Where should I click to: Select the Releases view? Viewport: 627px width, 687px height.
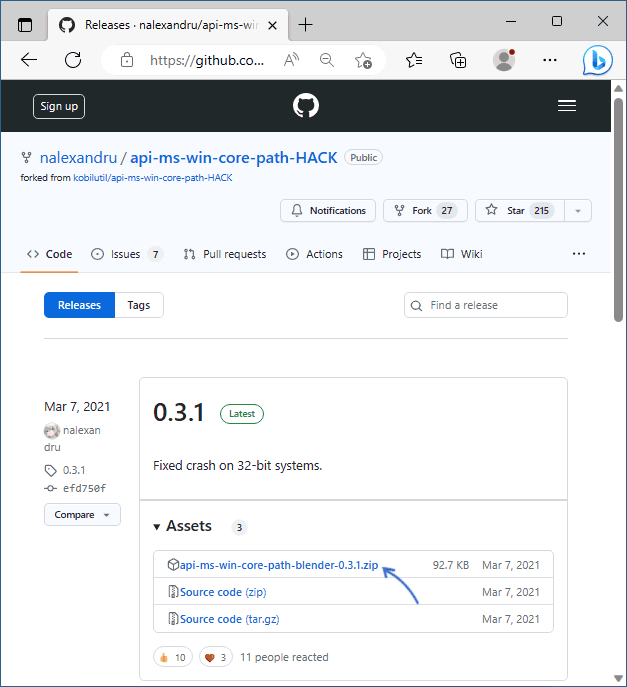pyautogui.click(x=79, y=305)
